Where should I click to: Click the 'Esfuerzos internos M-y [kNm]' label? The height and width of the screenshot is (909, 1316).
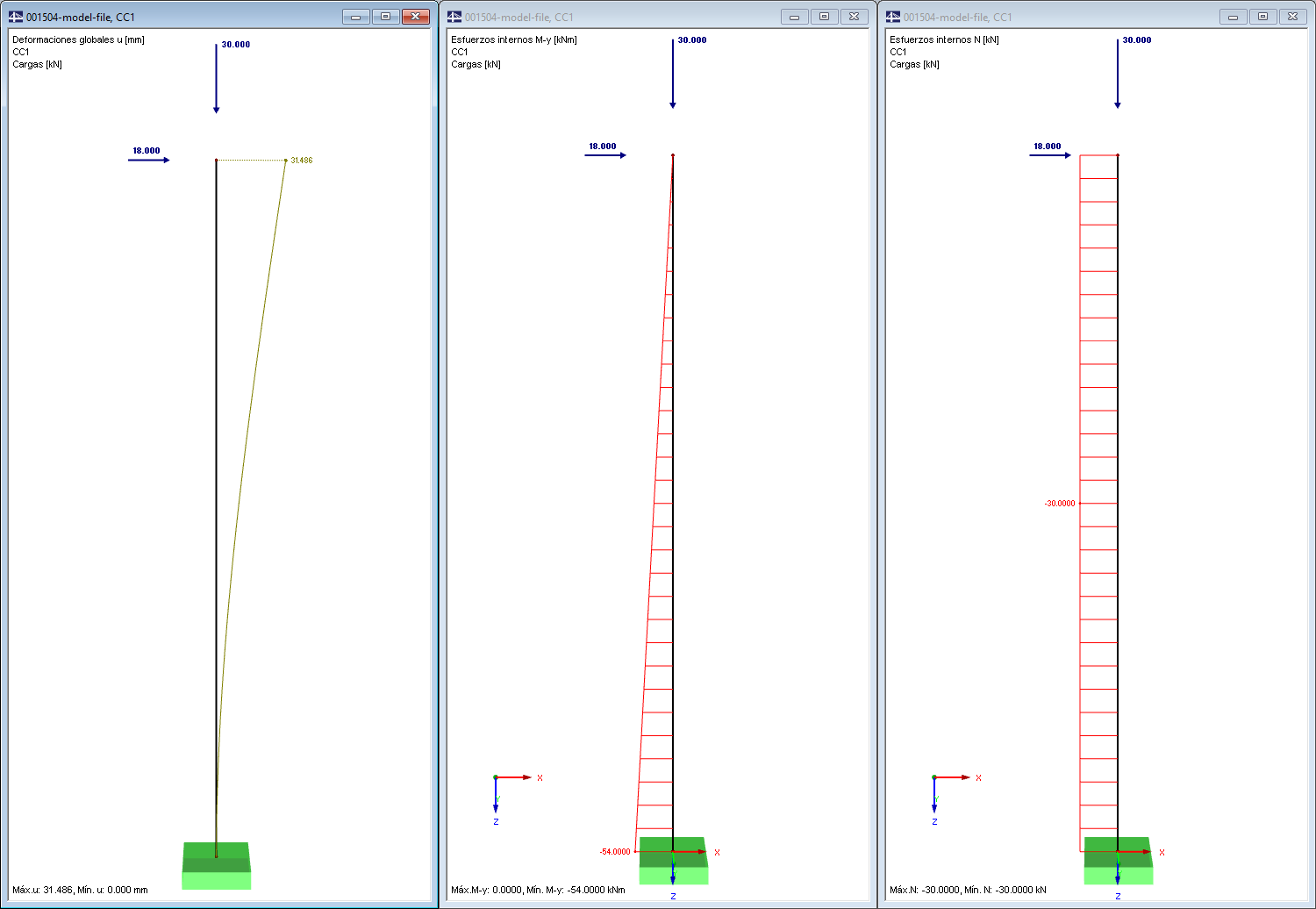point(514,39)
